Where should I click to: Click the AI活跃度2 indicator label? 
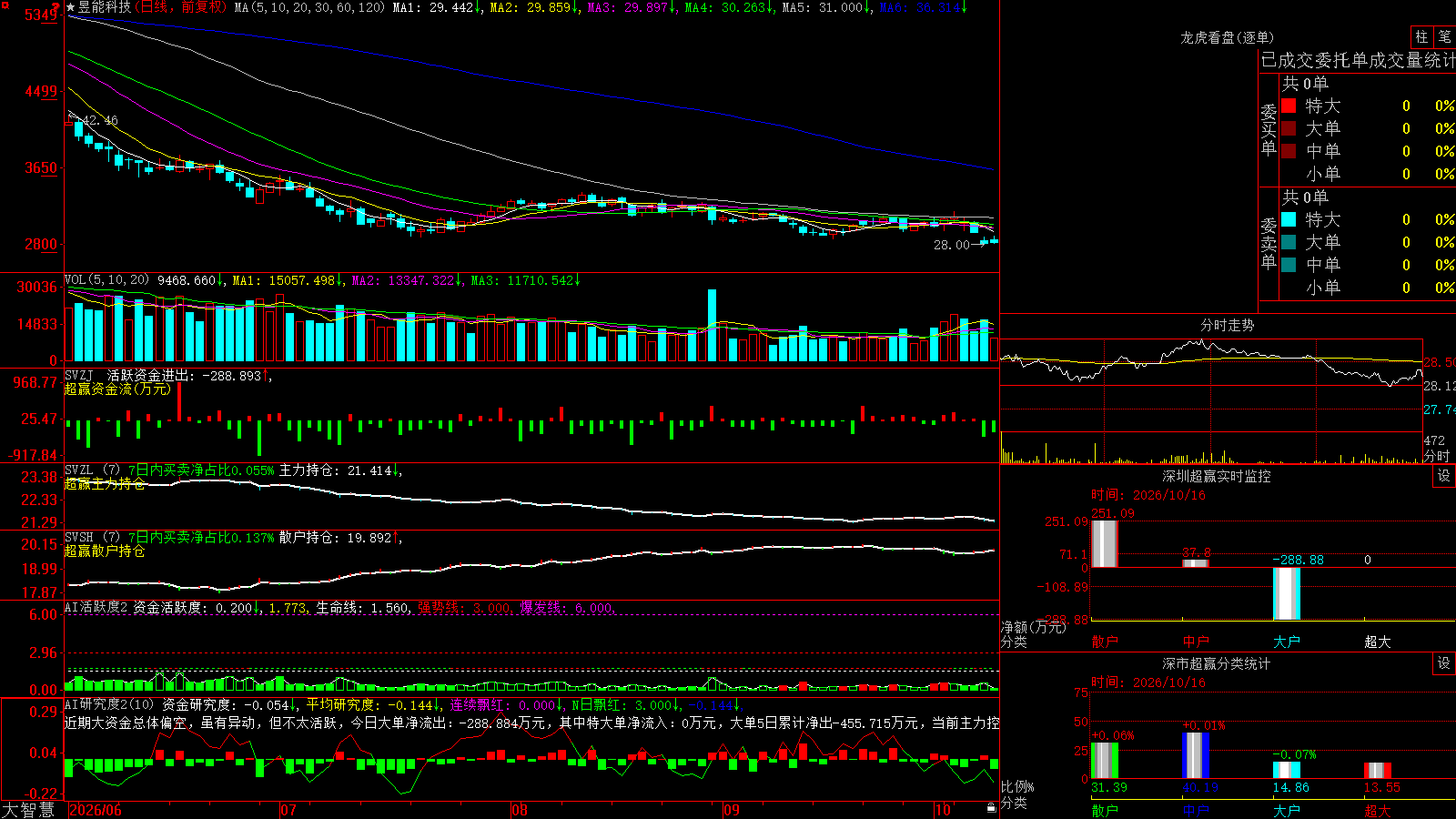coord(96,607)
